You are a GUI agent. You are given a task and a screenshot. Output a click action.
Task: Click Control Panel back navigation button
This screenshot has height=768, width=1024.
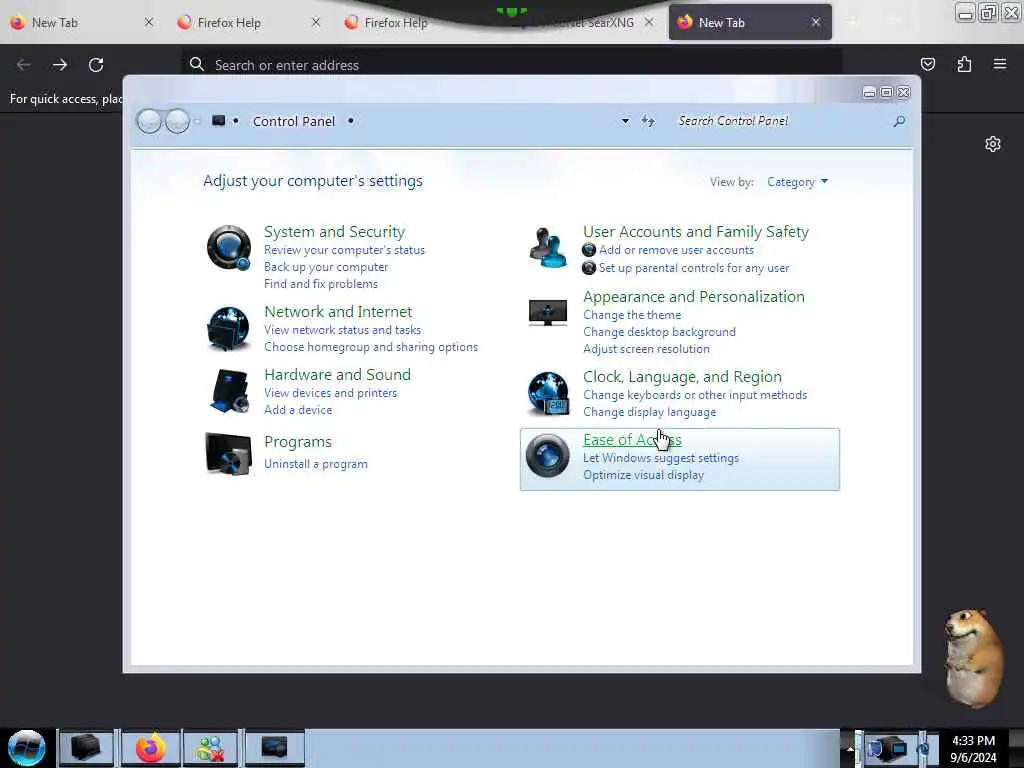pyautogui.click(x=149, y=121)
